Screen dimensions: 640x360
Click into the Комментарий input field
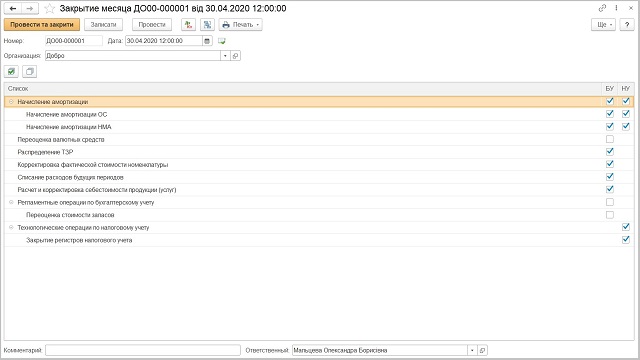click(143, 350)
